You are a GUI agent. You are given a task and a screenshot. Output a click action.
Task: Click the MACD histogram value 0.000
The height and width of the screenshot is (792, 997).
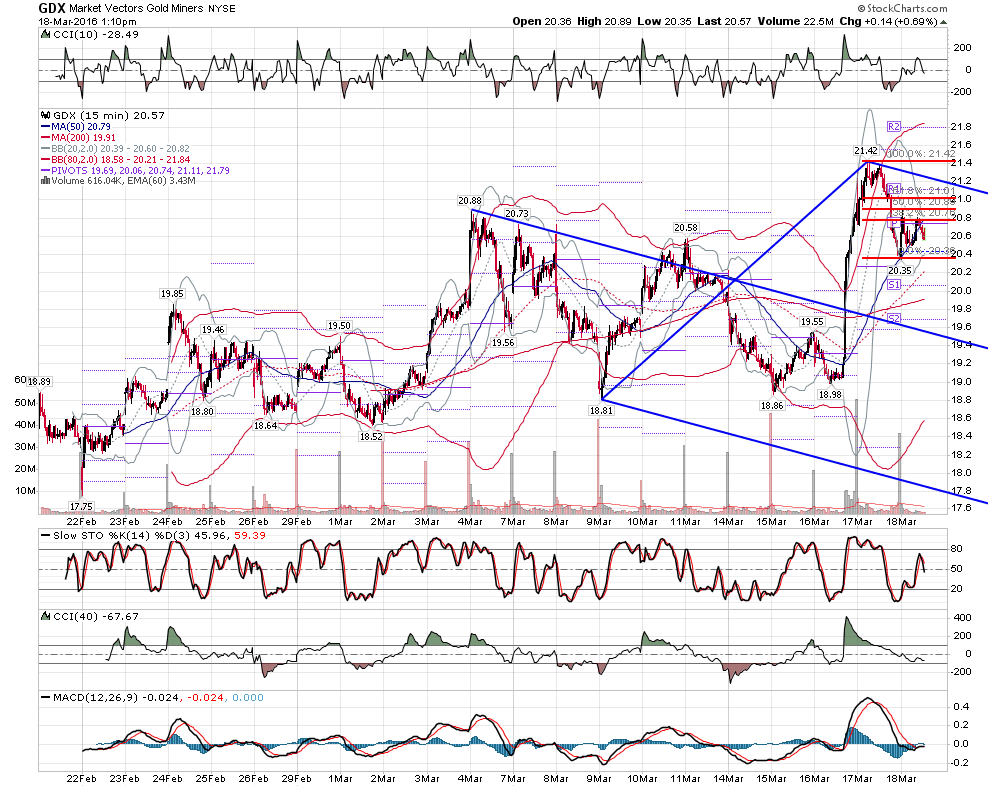(x=248, y=697)
